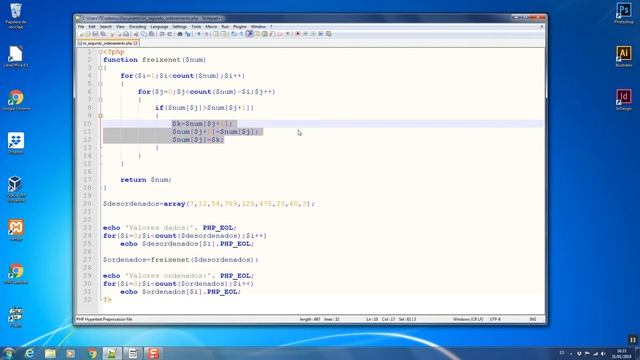The height and width of the screenshot is (360, 640).
Task: Click the Stop recording macro icon
Action: (x=305, y=34)
